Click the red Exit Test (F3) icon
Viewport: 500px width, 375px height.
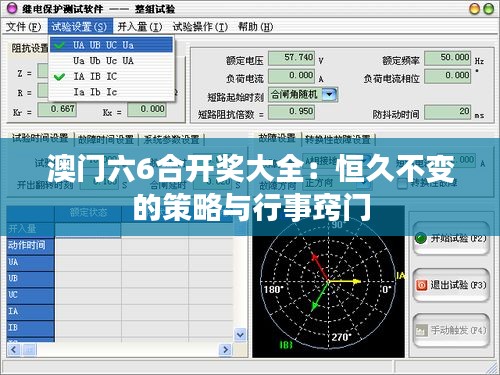[x=421, y=285]
